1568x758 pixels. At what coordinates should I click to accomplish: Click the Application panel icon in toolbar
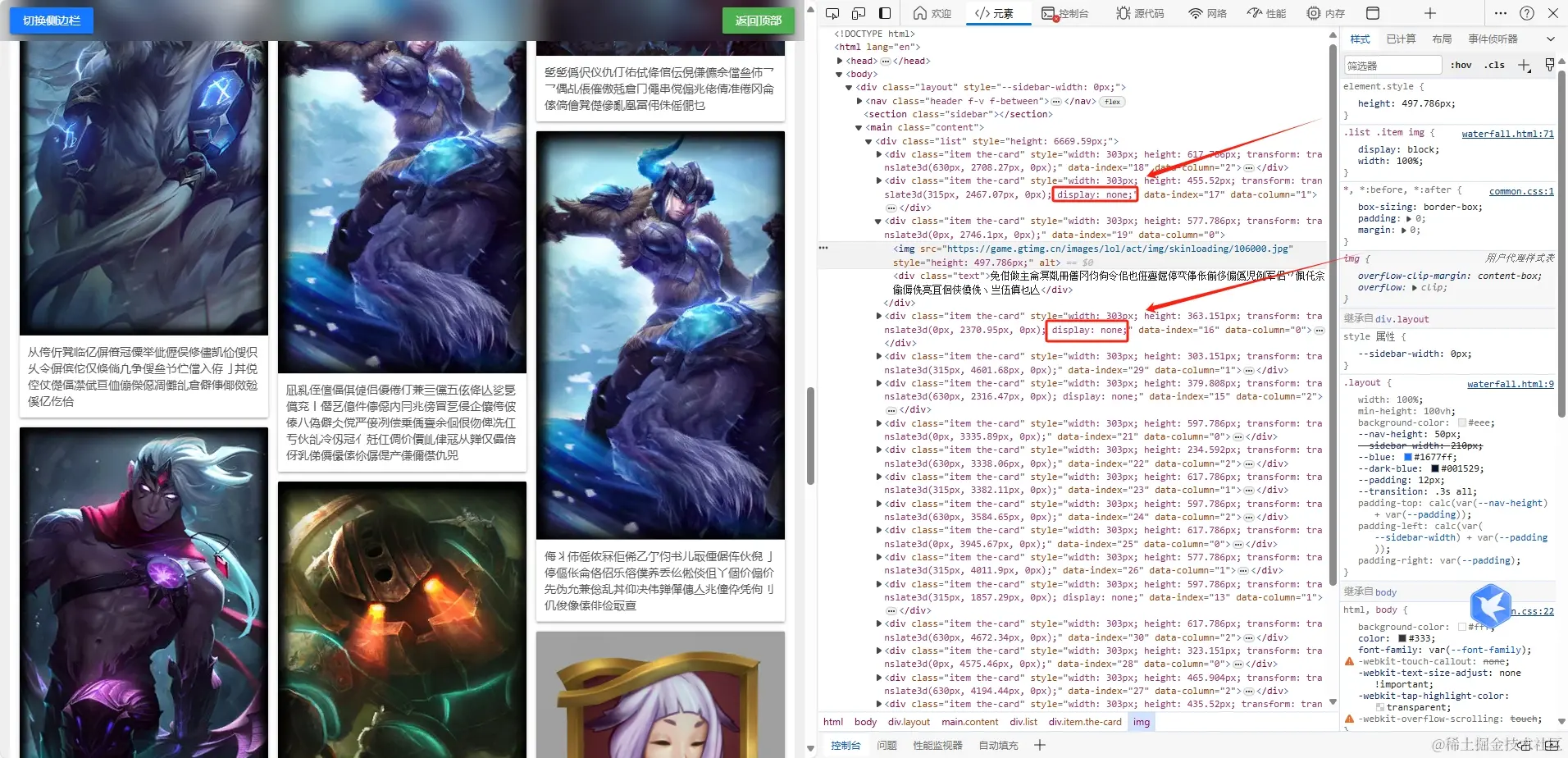[1373, 13]
